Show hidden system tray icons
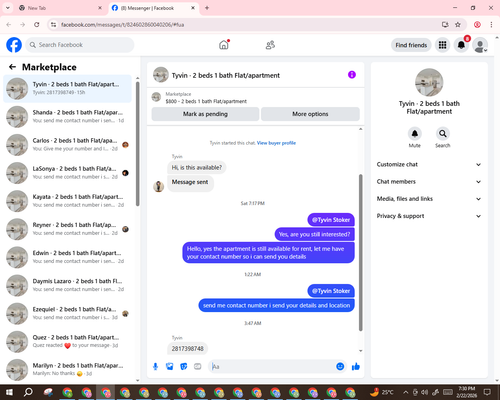The image size is (500, 400). 405,392
